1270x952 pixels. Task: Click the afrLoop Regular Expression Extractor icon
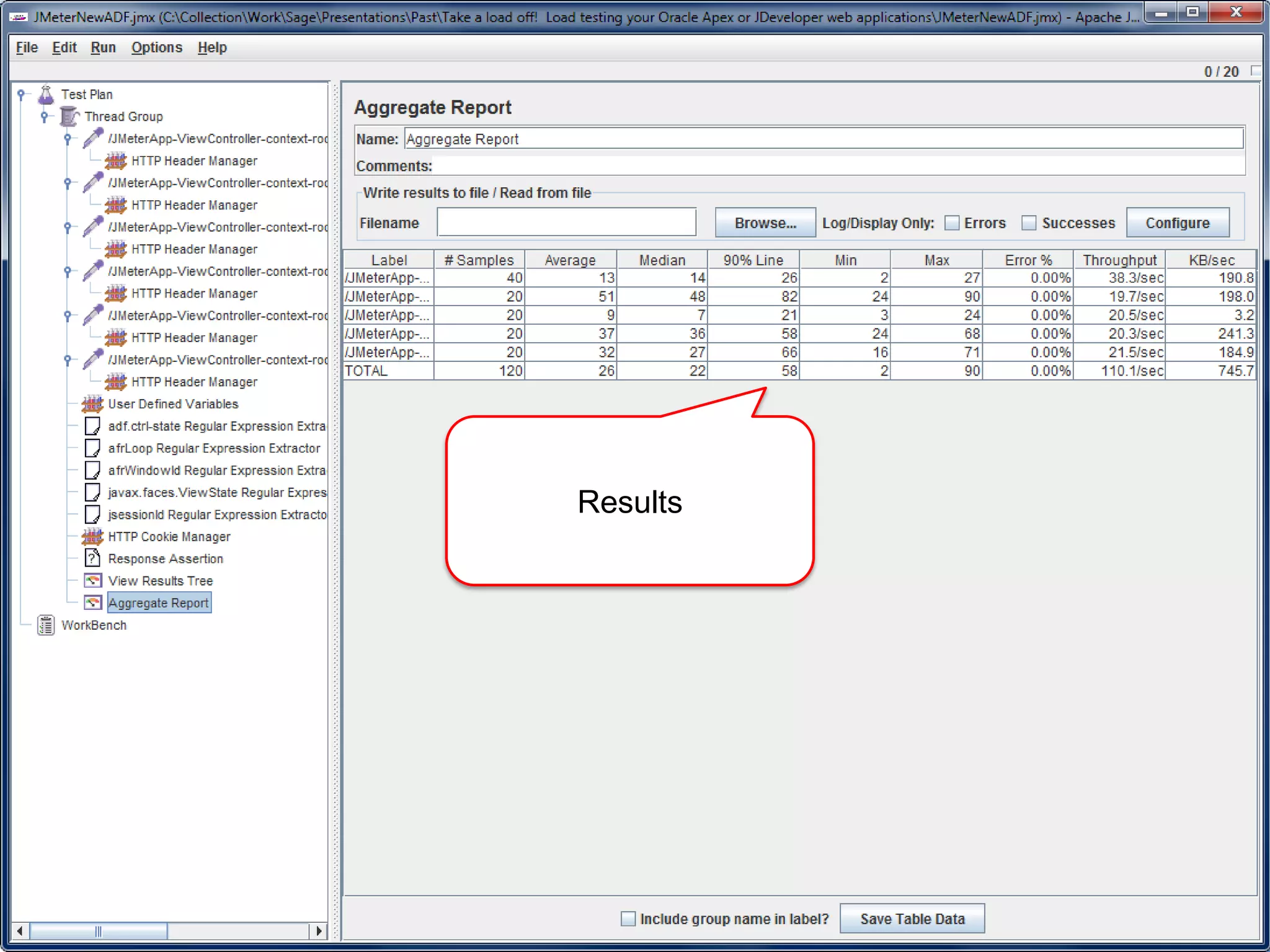(92, 448)
